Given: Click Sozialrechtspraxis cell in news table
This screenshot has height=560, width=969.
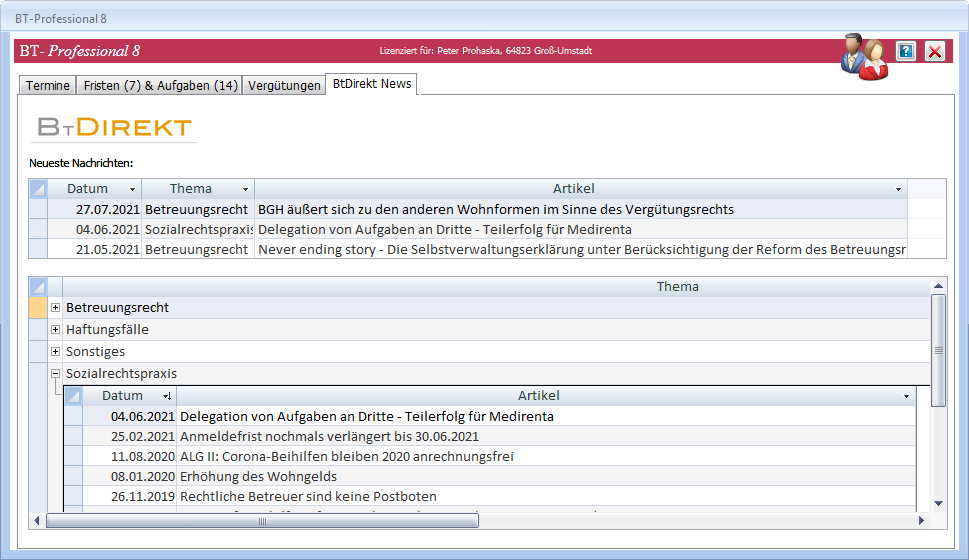Looking at the screenshot, I should [x=198, y=229].
